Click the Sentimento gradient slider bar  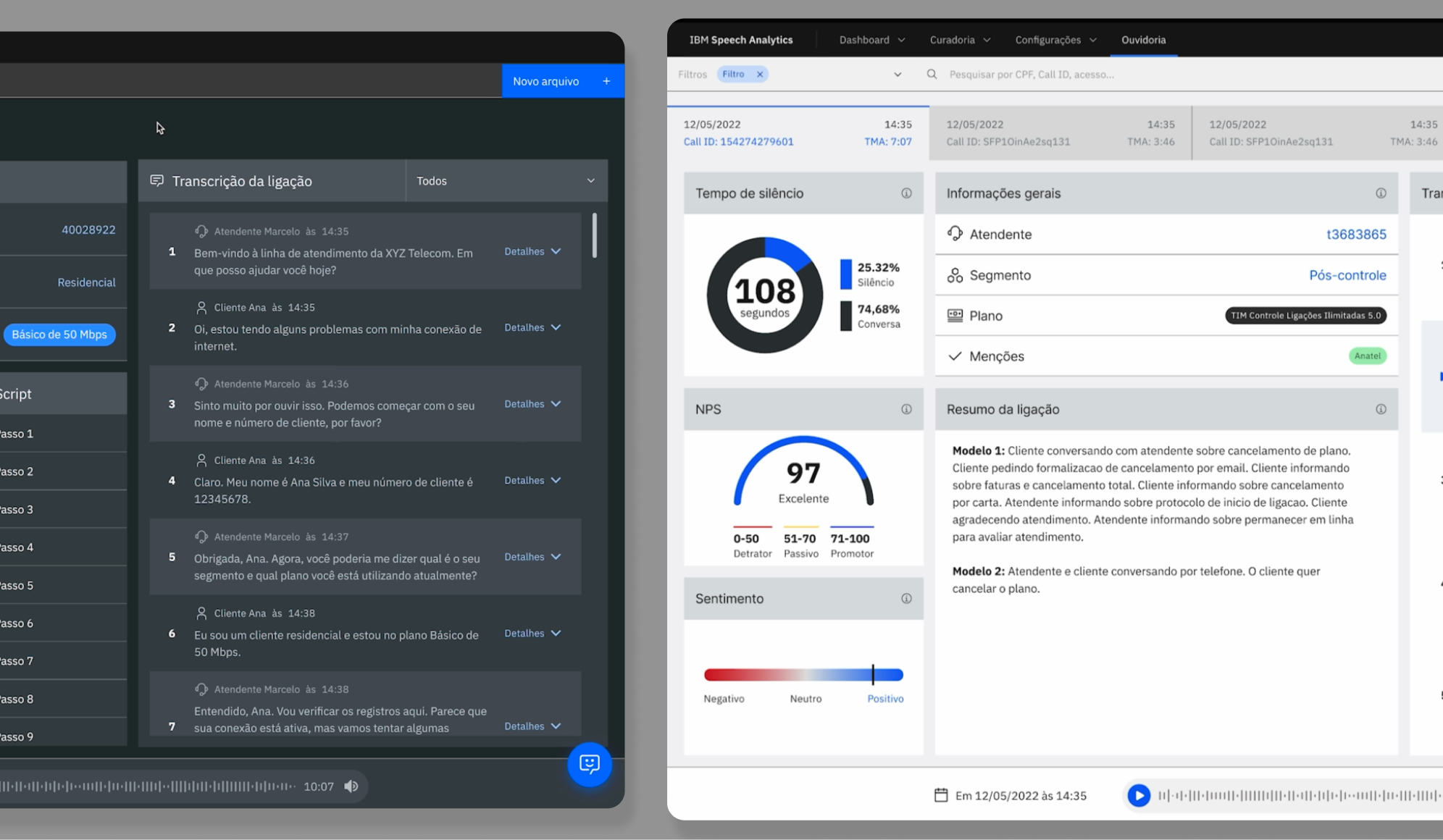[x=803, y=675]
